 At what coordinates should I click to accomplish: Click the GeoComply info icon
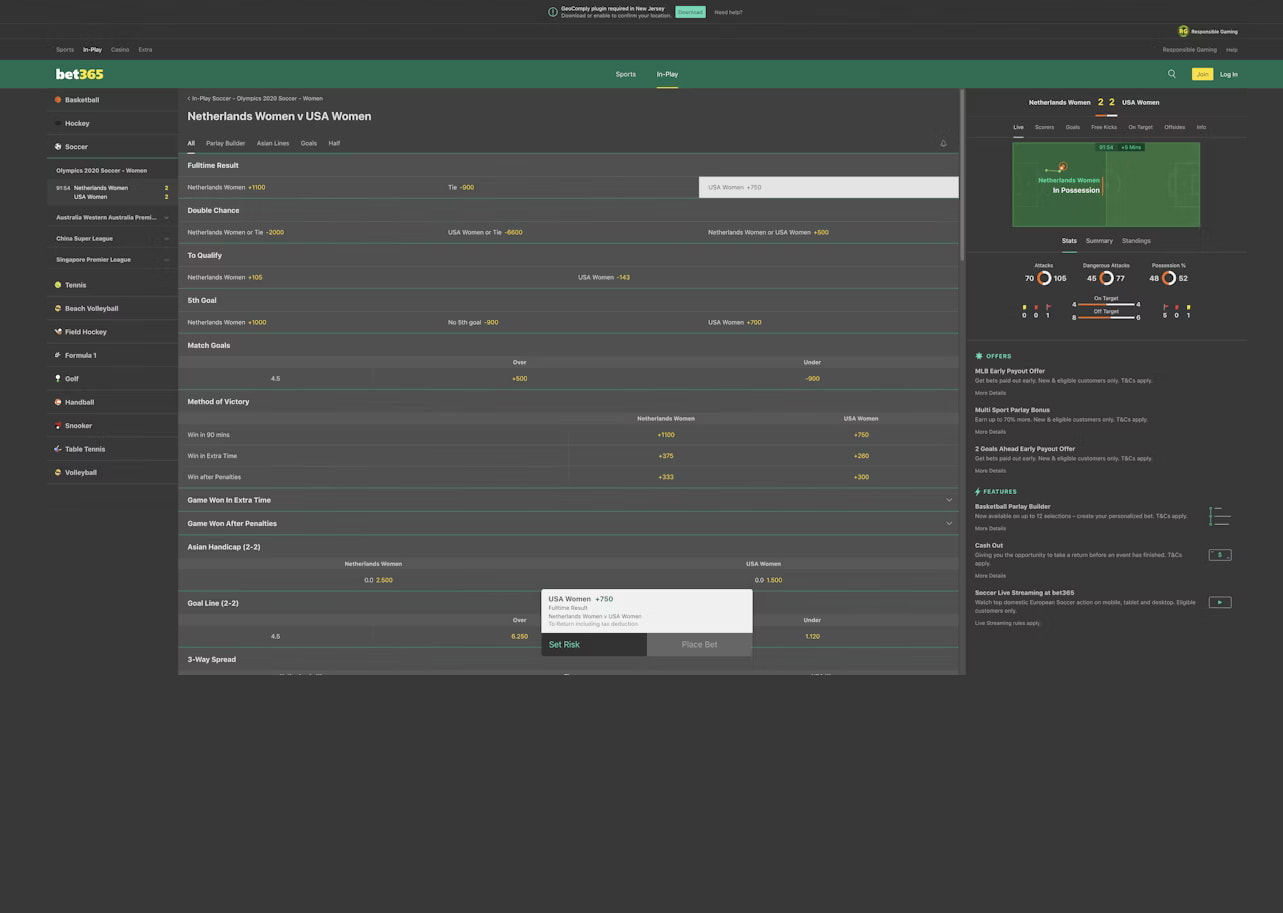click(553, 12)
